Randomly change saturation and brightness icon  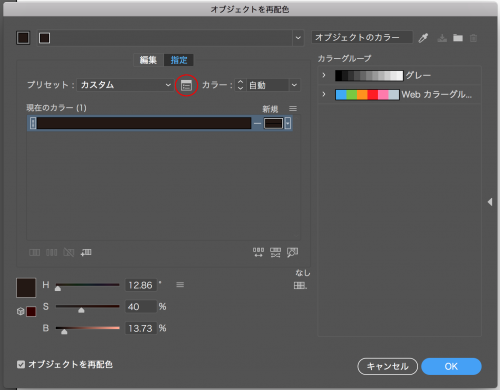(275, 252)
